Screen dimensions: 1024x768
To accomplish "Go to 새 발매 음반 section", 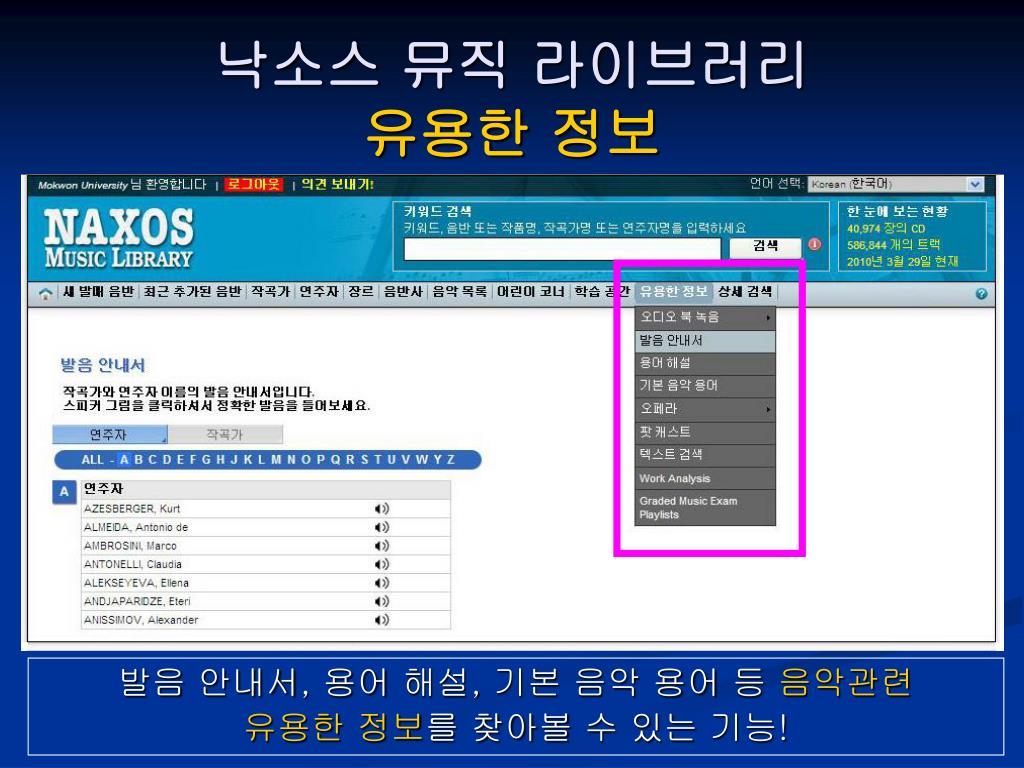I will click(x=99, y=292).
